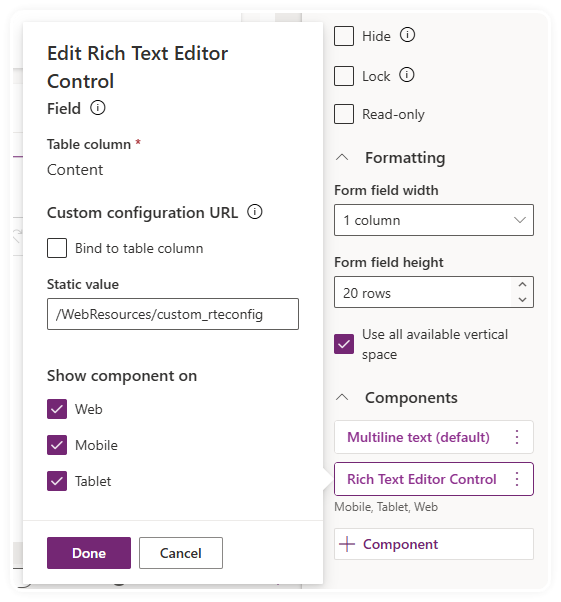Open info tooltip next to Lock
The image size is (561, 602).
pyautogui.click(x=407, y=75)
